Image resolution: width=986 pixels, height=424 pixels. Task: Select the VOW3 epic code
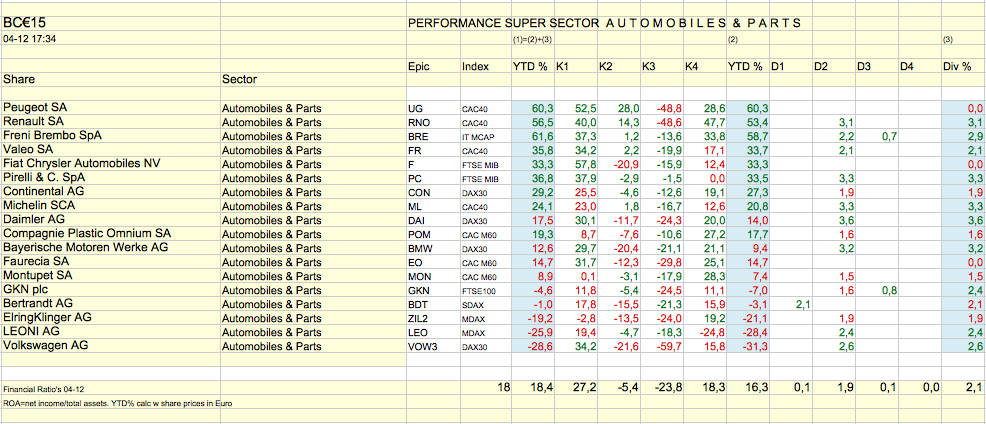[x=433, y=345]
